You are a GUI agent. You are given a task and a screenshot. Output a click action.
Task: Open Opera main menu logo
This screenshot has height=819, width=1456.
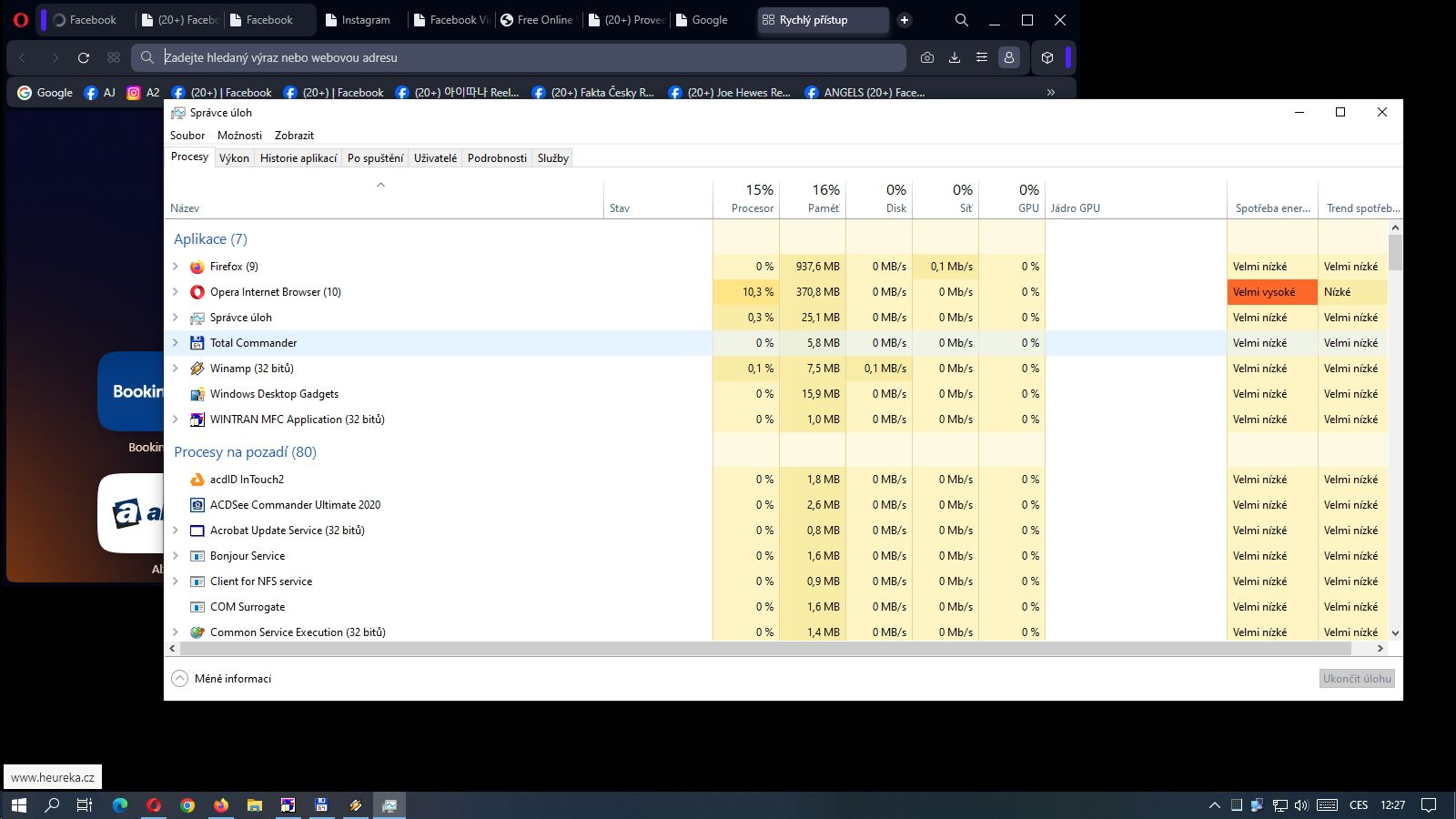[21, 20]
